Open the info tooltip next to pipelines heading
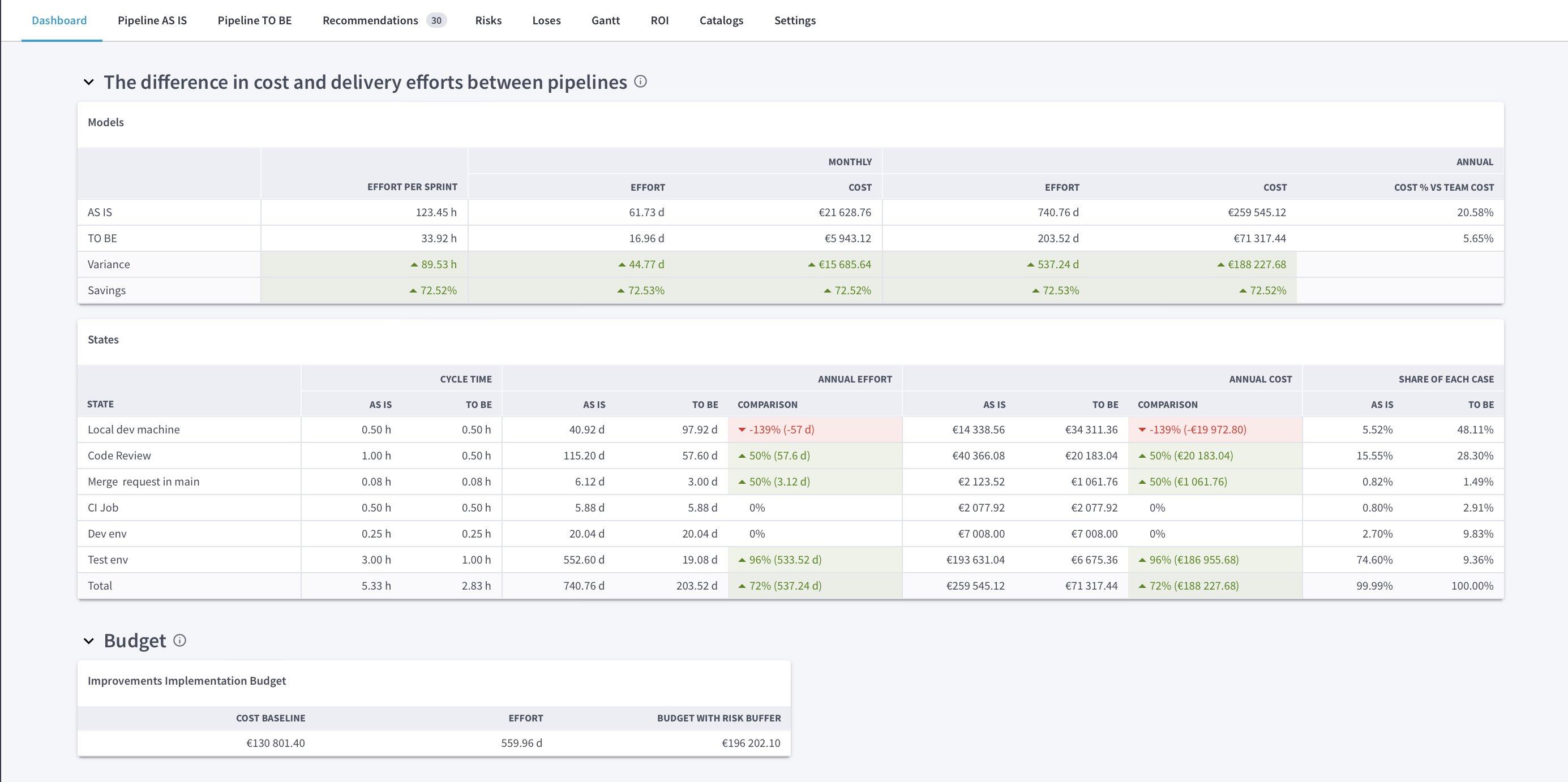1568x782 pixels. [640, 81]
